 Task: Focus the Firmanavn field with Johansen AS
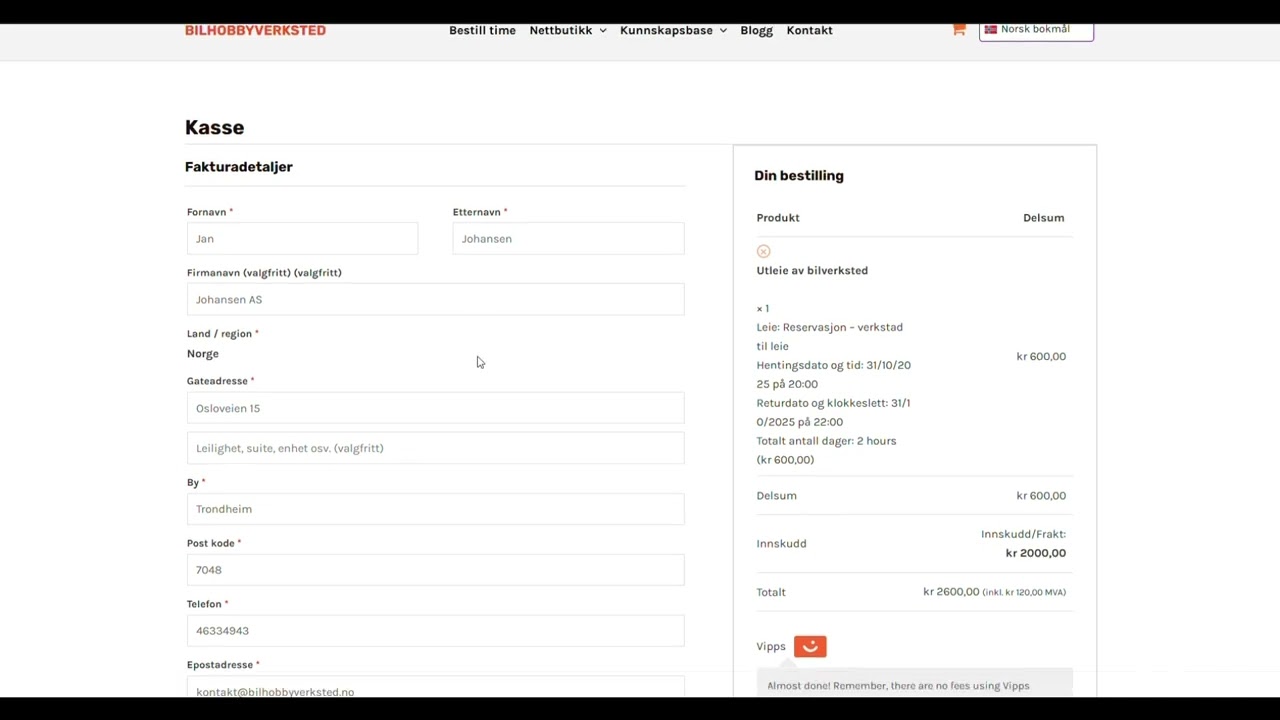pos(435,300)
